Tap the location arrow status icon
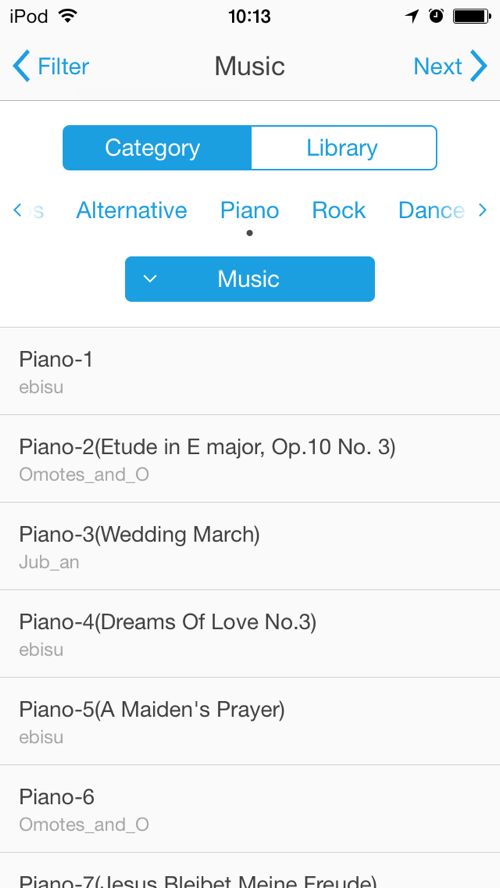Viewport: 500px width, 888px height. 412,16
